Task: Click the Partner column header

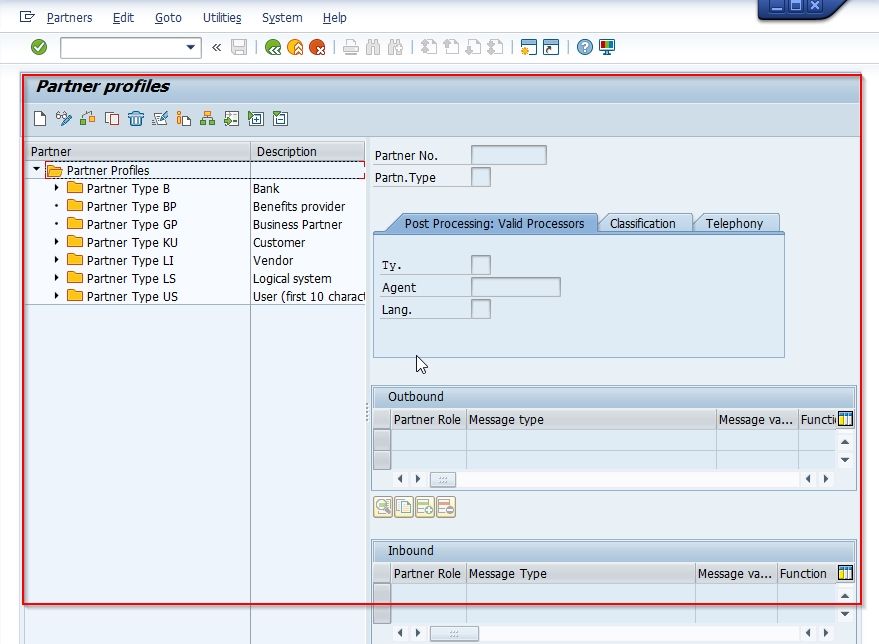Action: pos(138,151)
